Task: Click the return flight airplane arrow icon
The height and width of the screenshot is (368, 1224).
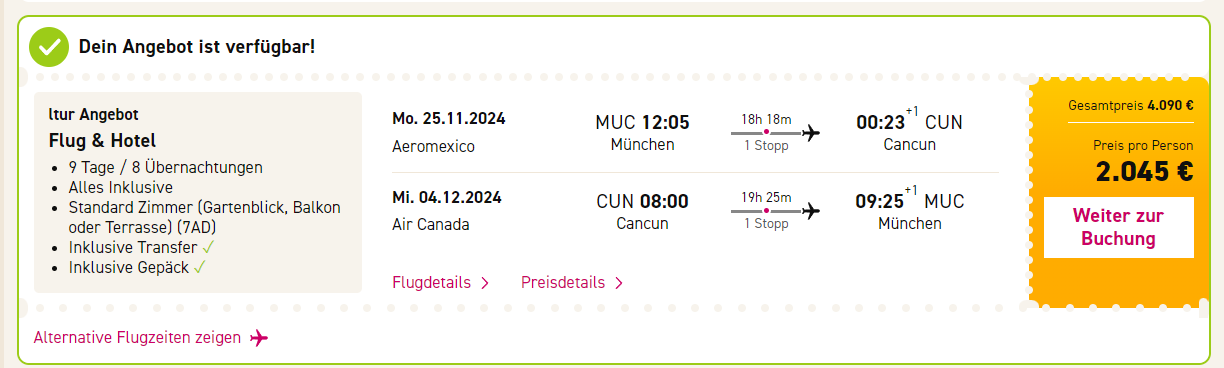Action: [811, 210]
